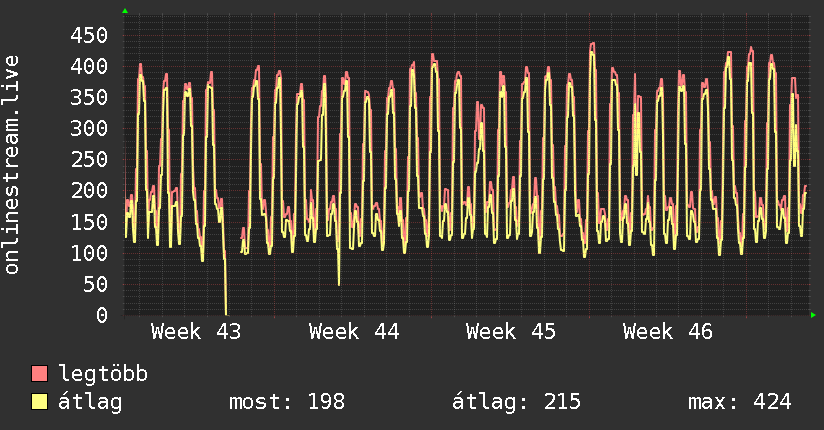
Task: Click the 'max: 424' statistic
Action: (739, 402)
